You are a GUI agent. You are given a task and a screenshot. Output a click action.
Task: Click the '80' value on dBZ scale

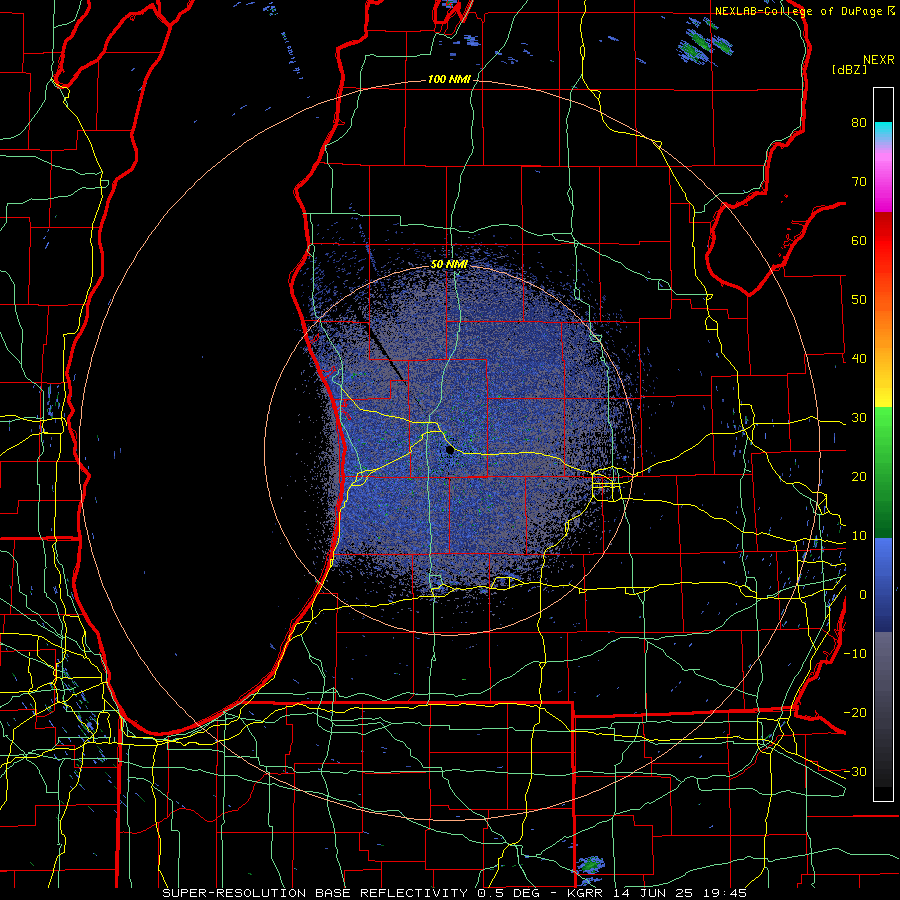[859, 122]
